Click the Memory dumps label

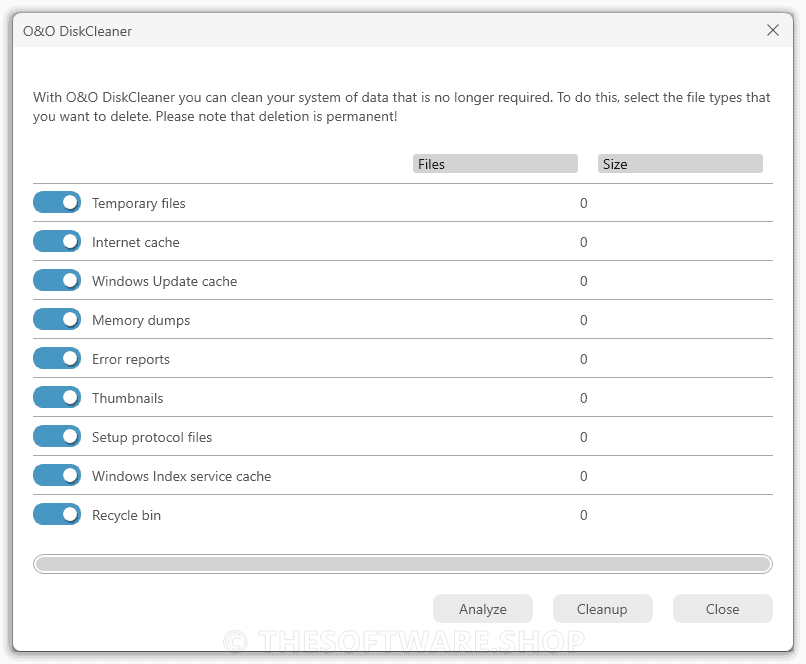[141, 321]
